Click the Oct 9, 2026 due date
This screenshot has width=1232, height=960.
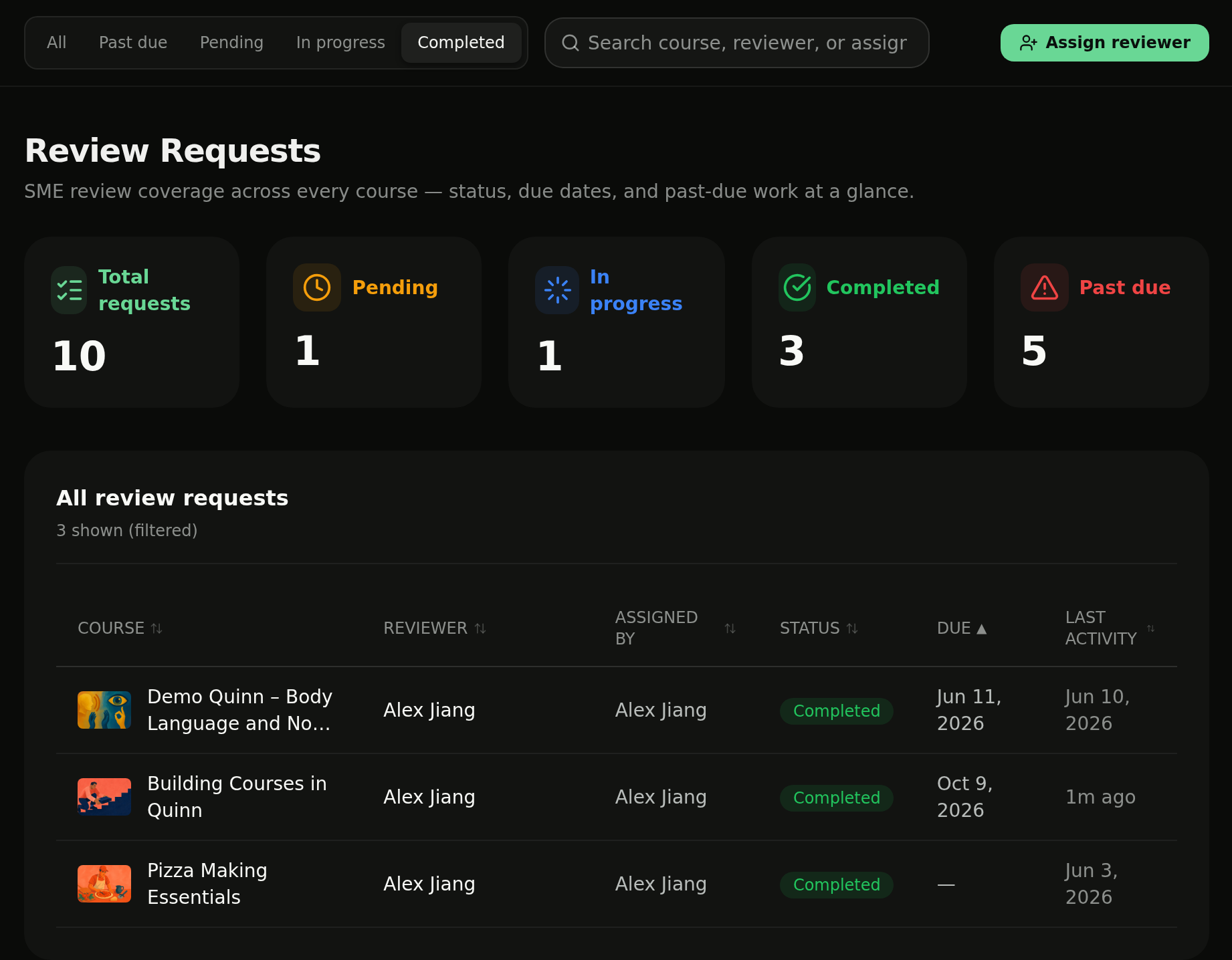point(965,797)
